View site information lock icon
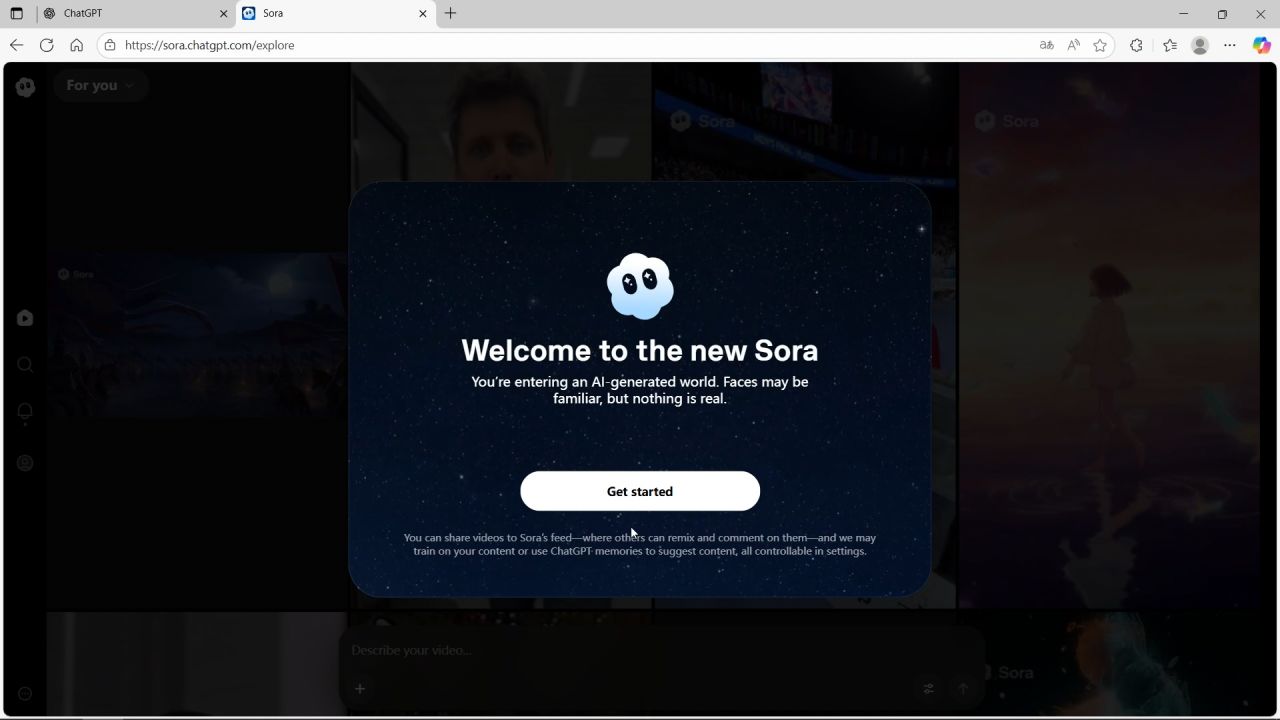Viewport: 1280px width, 720px height. click(x=110, y=45)
